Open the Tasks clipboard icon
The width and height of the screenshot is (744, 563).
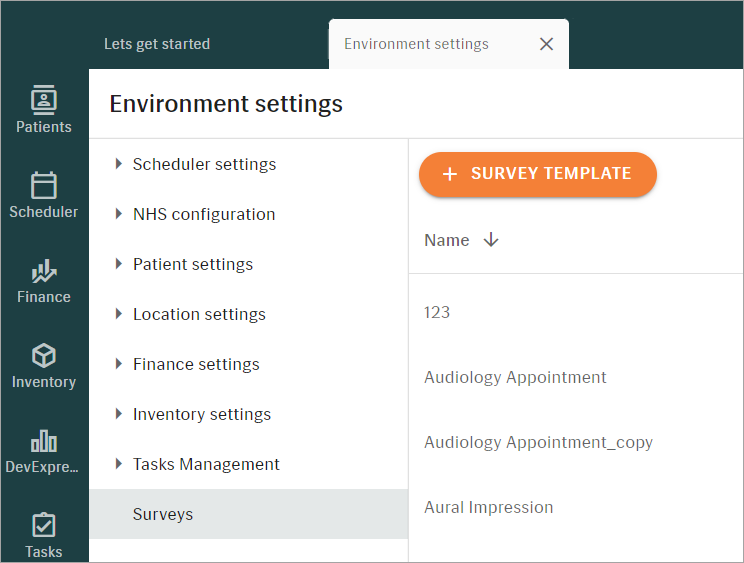coord(44,525)
